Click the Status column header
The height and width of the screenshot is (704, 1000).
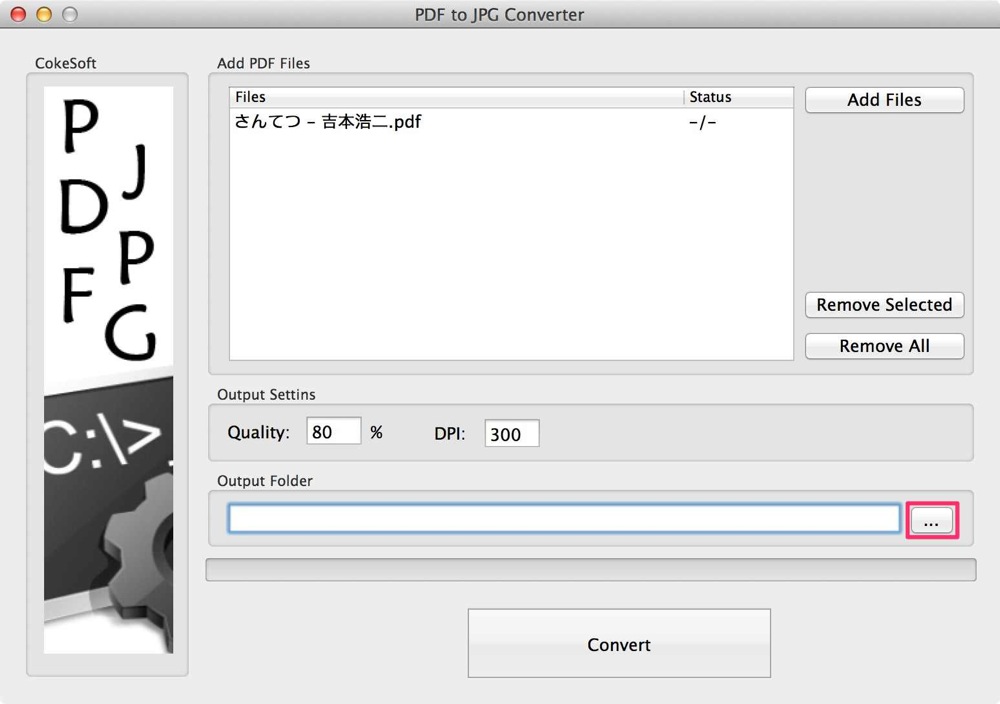(739, 97)
